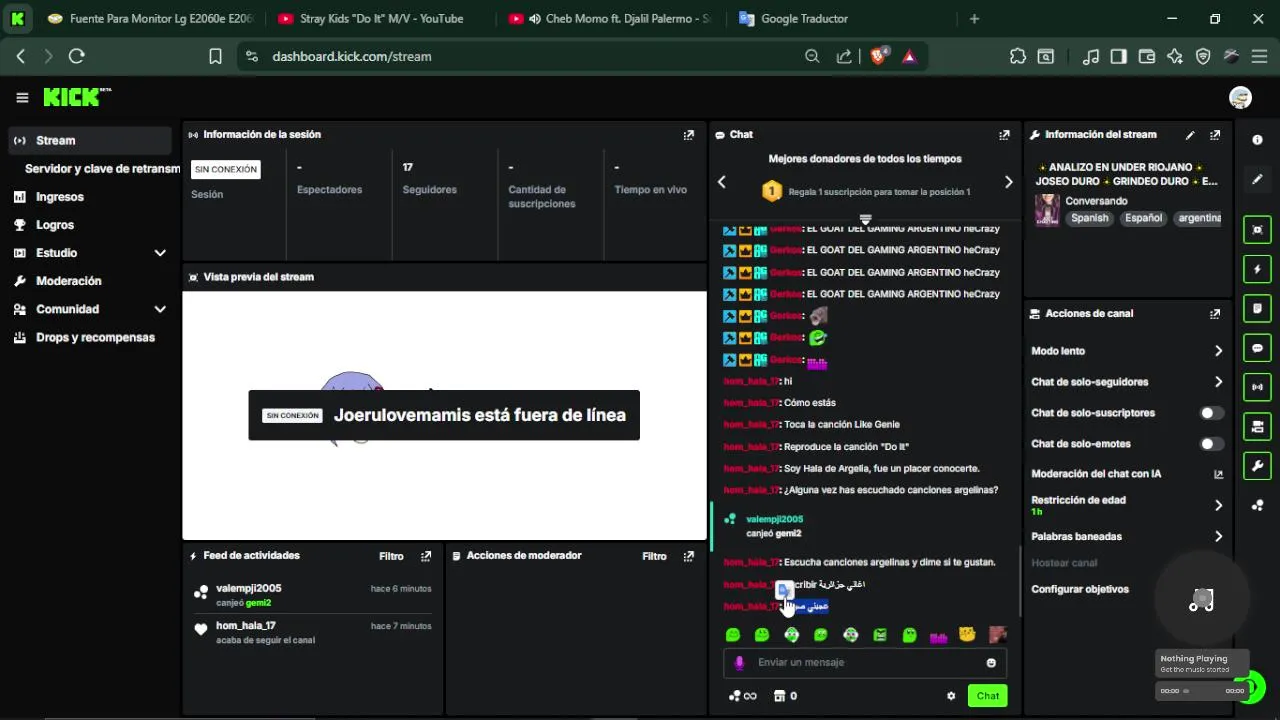Click the info icon in right rail
Screen dimensions: 1280x720
click(x=1258, y=140)
